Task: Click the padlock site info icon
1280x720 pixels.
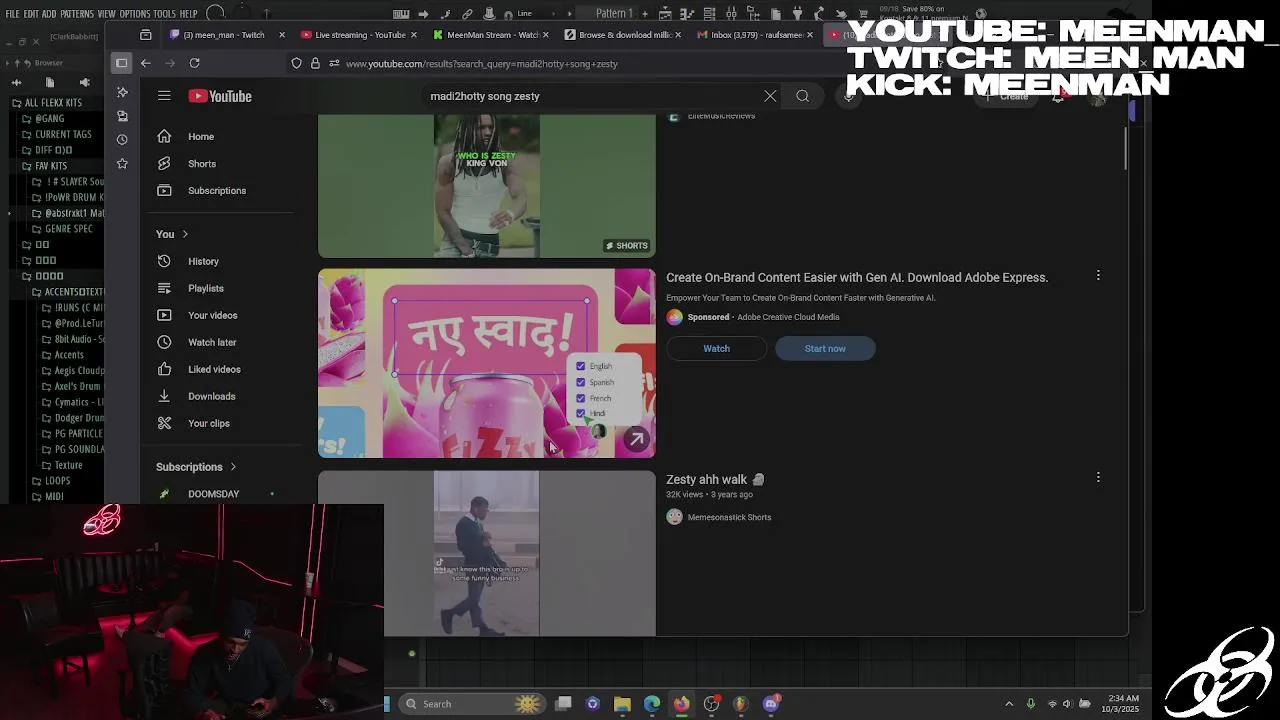Action: 315,63
